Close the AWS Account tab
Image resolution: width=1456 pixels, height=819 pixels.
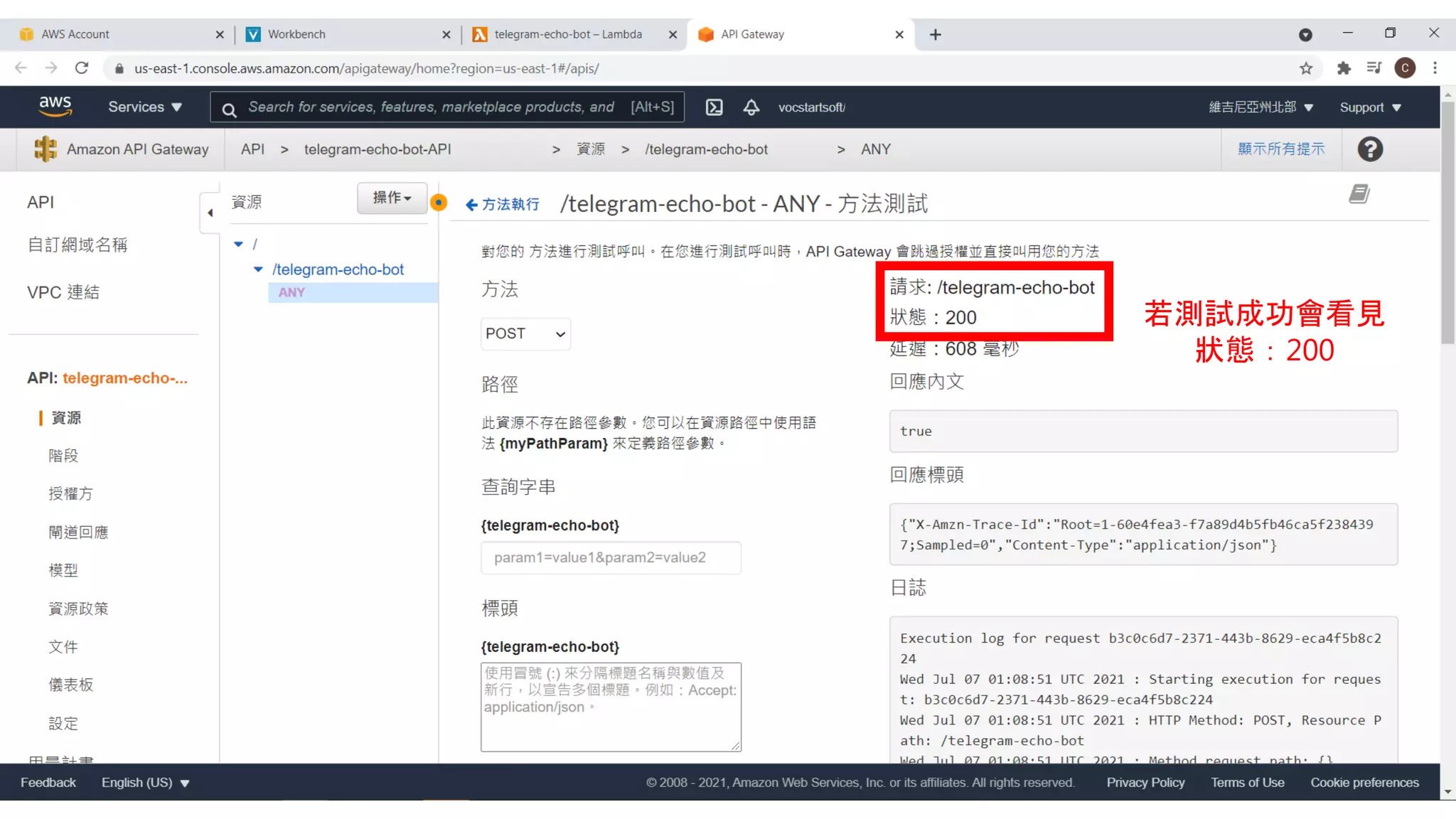pyautogui.click(x=220, y=34)
